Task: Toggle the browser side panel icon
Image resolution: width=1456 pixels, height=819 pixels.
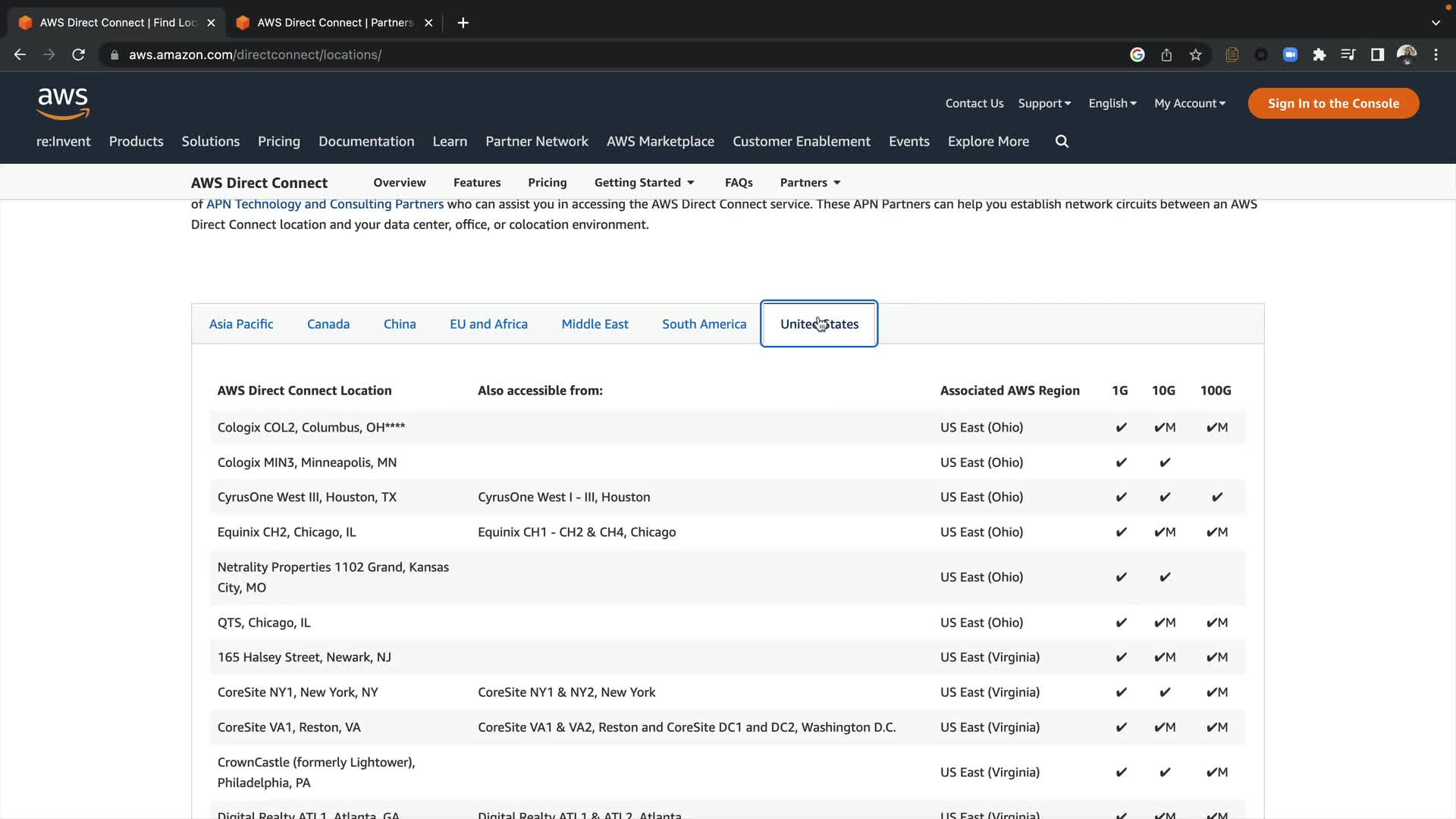Action: 1377,55
